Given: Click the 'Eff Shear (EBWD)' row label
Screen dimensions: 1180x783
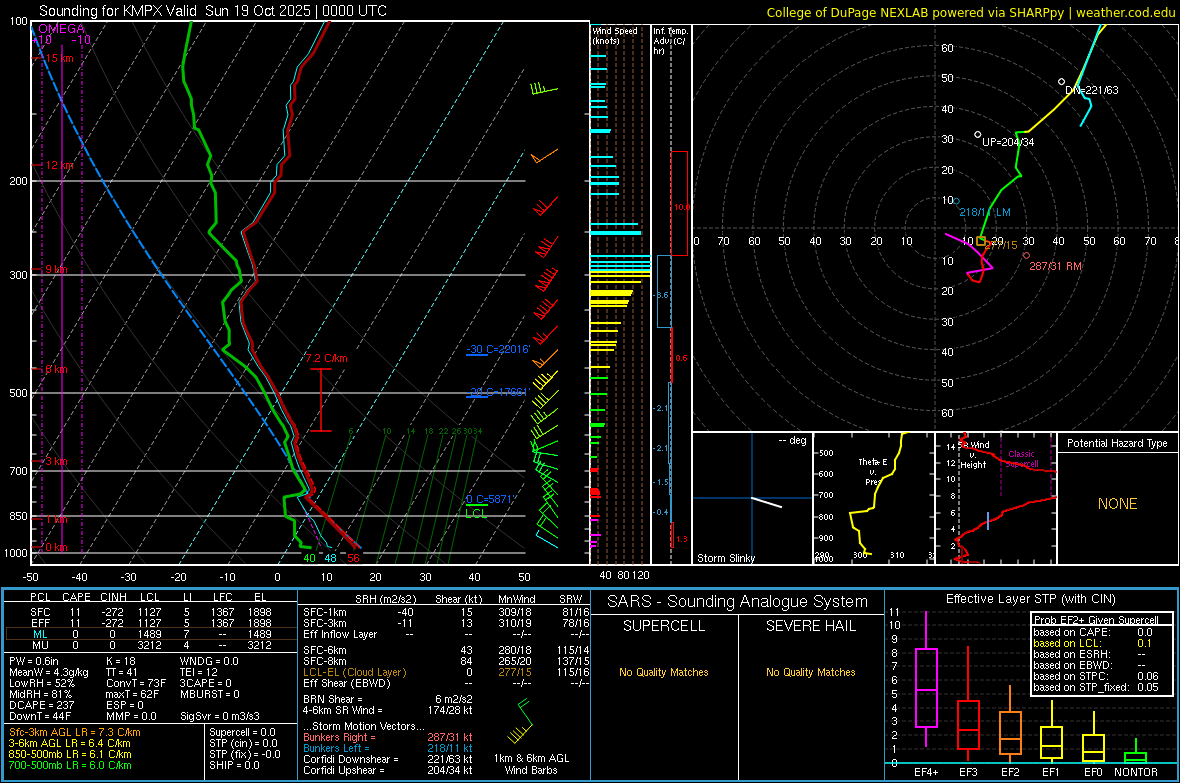Looking at the screenshot, I should pyautogui.click(x=346, y=683).
